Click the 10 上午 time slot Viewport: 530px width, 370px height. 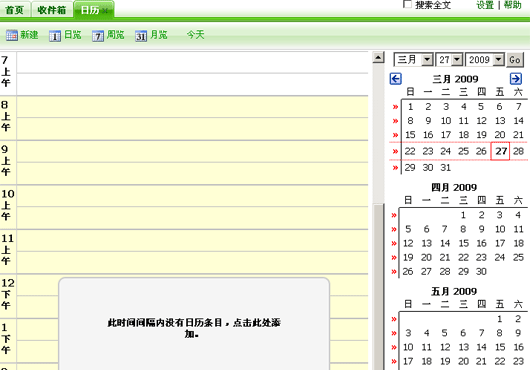192,207
